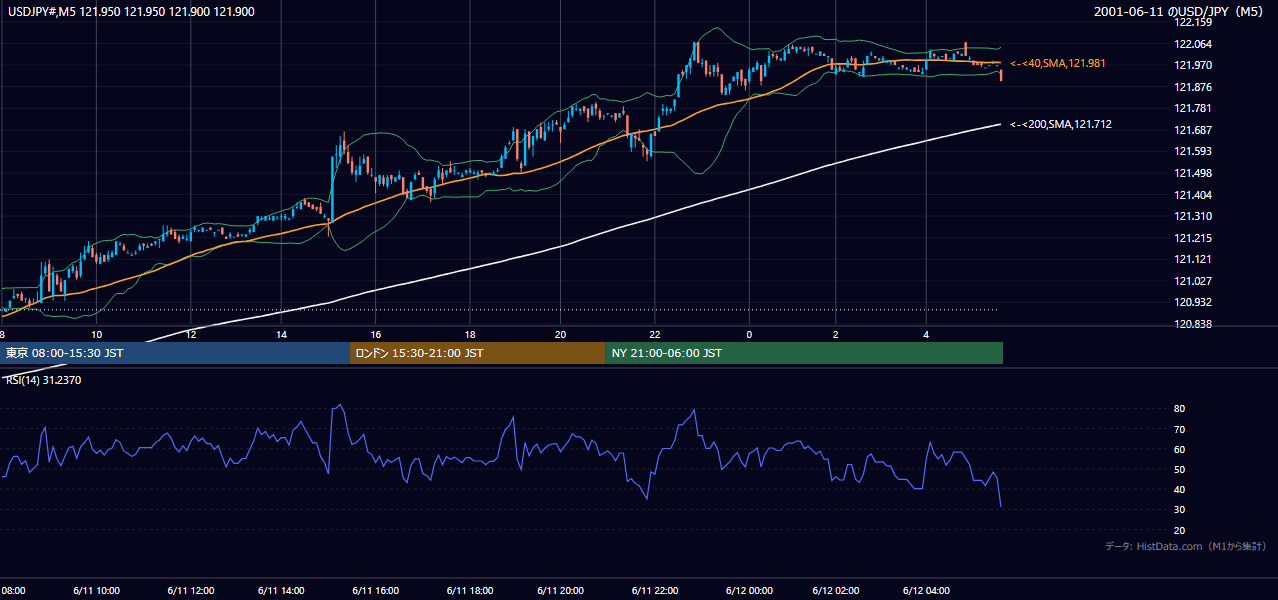Image resolution: width=1278 pixels, height=600 pixels.
Task: Click the 121.215 price axis label
Action: click(1192, 238)
